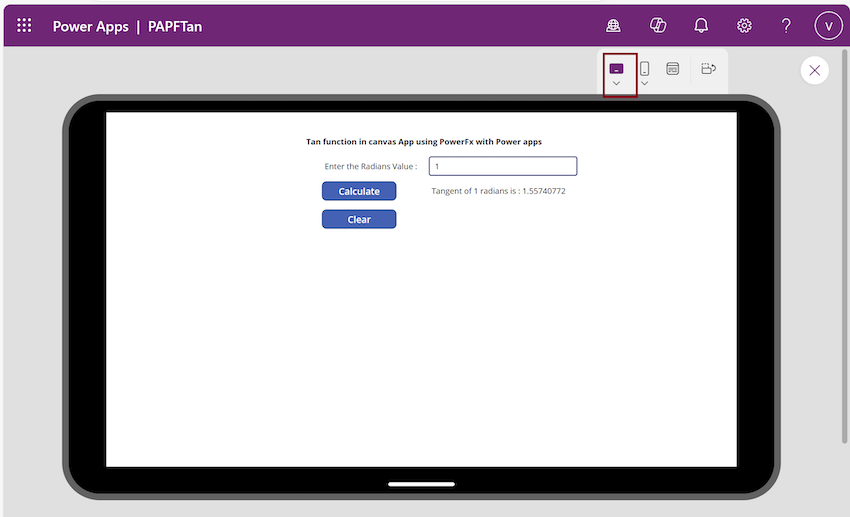Viewport: 850px width, 517px height.
Task: Open the settings gear
Action: coord(744,25)
